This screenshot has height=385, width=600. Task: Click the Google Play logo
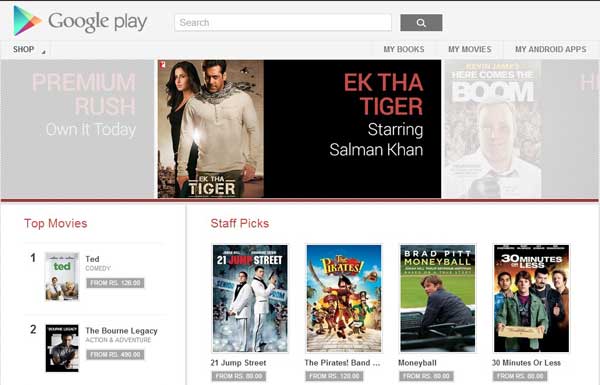coord(80,21)
